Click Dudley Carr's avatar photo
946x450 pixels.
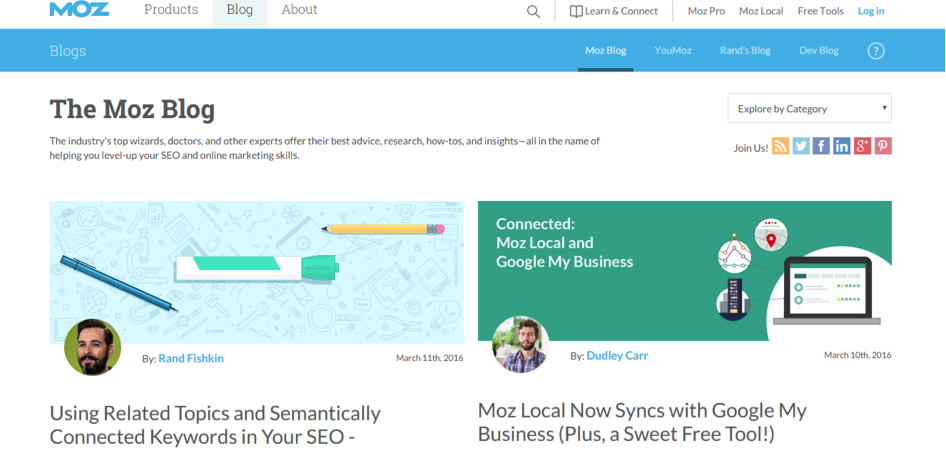[x=521, y=344]
